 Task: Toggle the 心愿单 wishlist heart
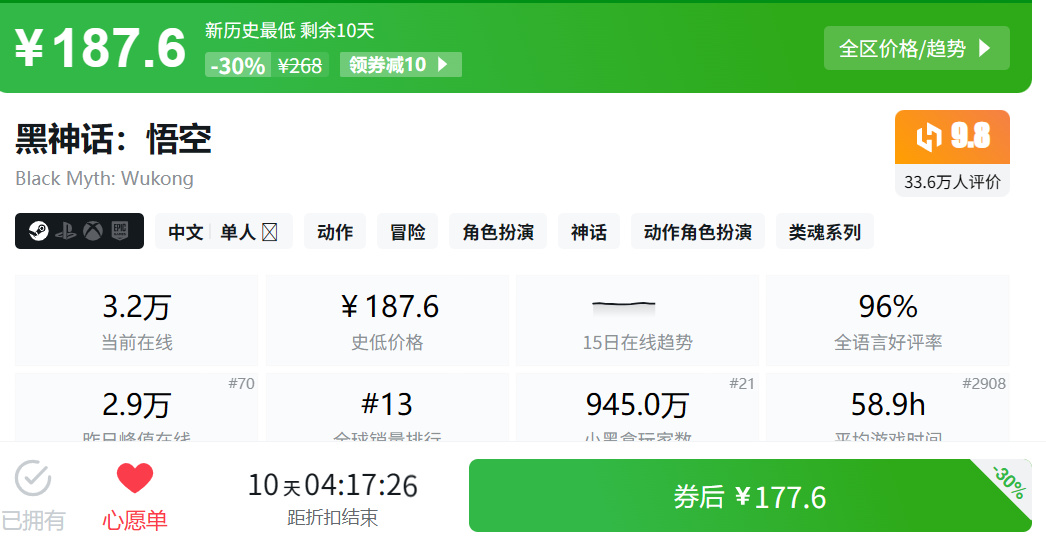click(135, 497)
